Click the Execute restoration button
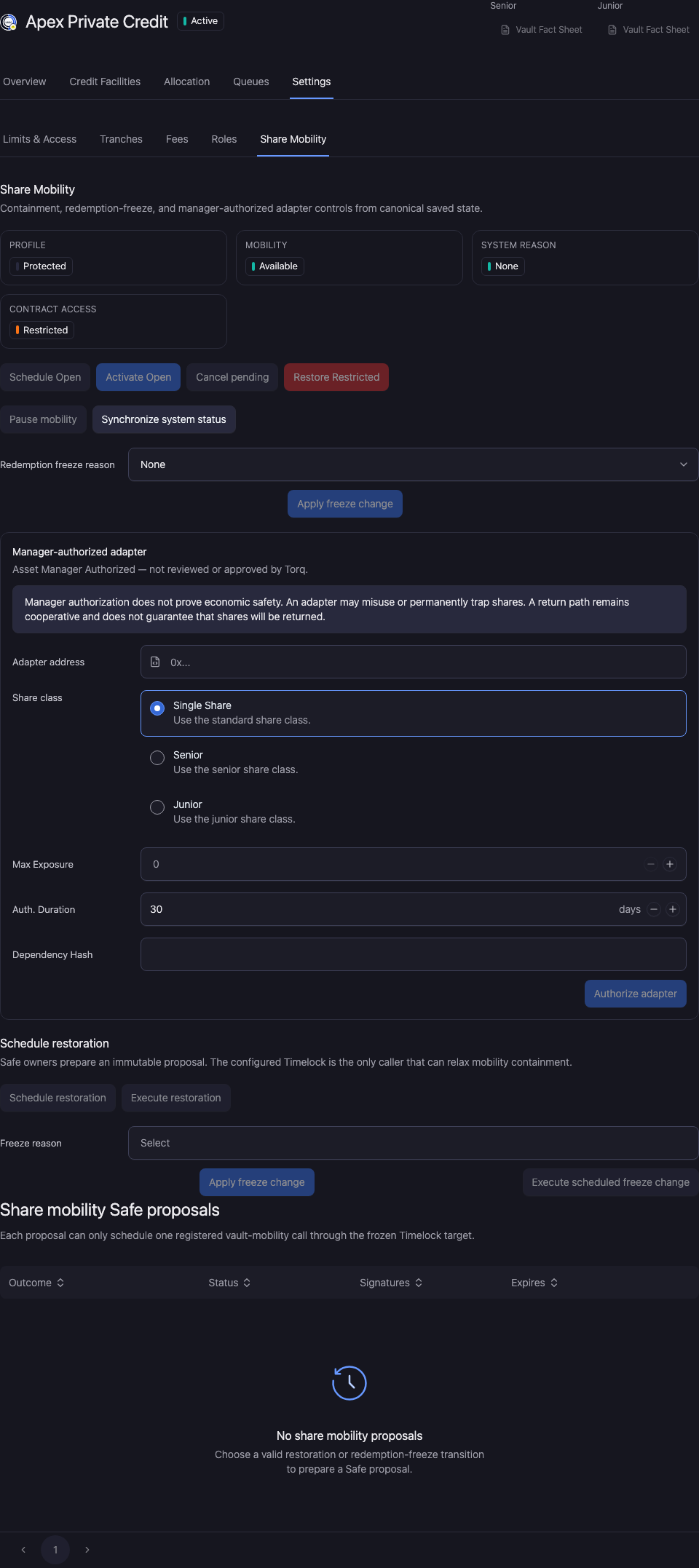Screen dimensions: 699x1568 pyautogui.click(x=176, y=1098)
